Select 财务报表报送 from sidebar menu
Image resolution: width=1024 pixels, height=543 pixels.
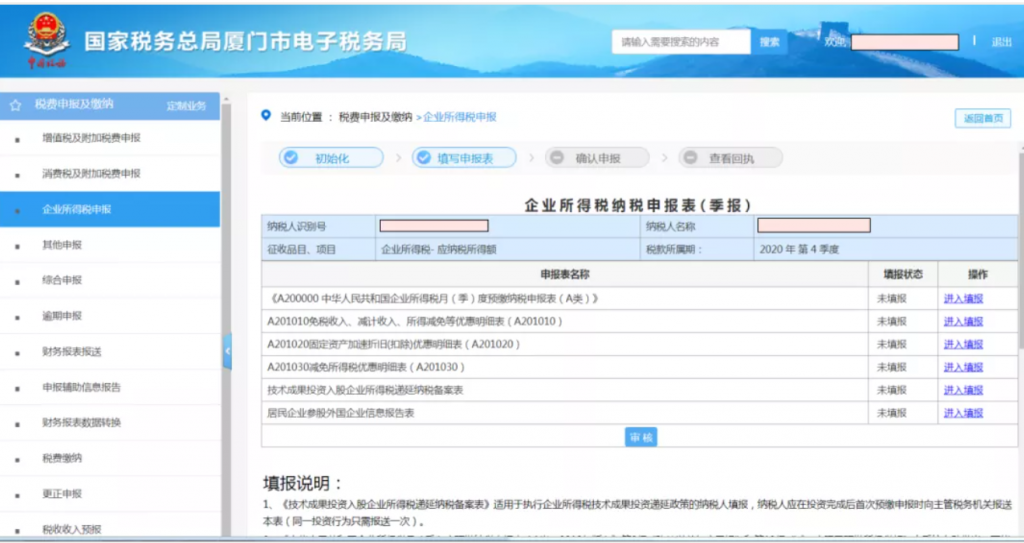click(x=71, y=352)
